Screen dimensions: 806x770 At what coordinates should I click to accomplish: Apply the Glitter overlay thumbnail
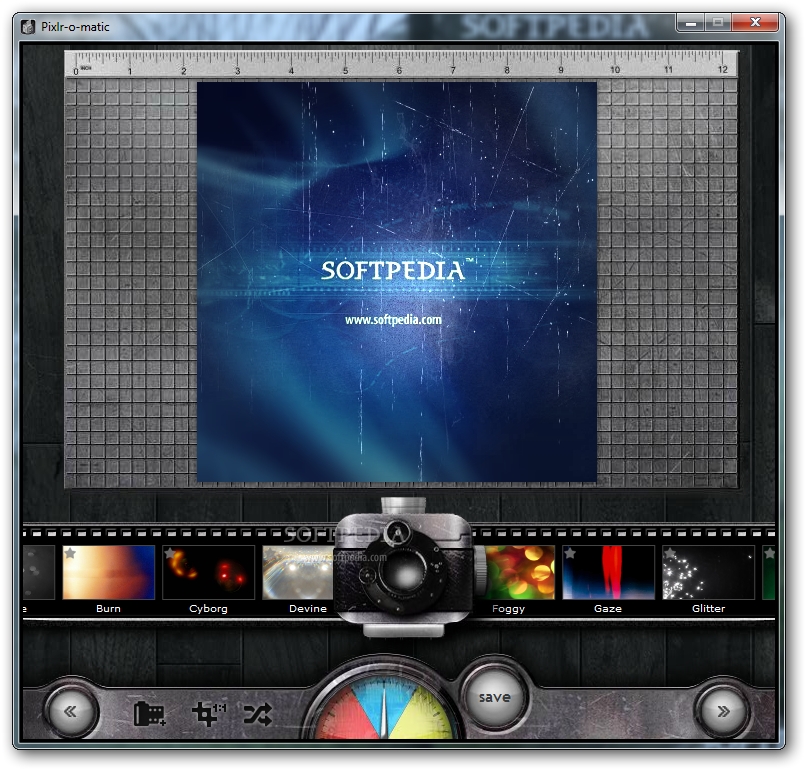[x=708, y=573]
